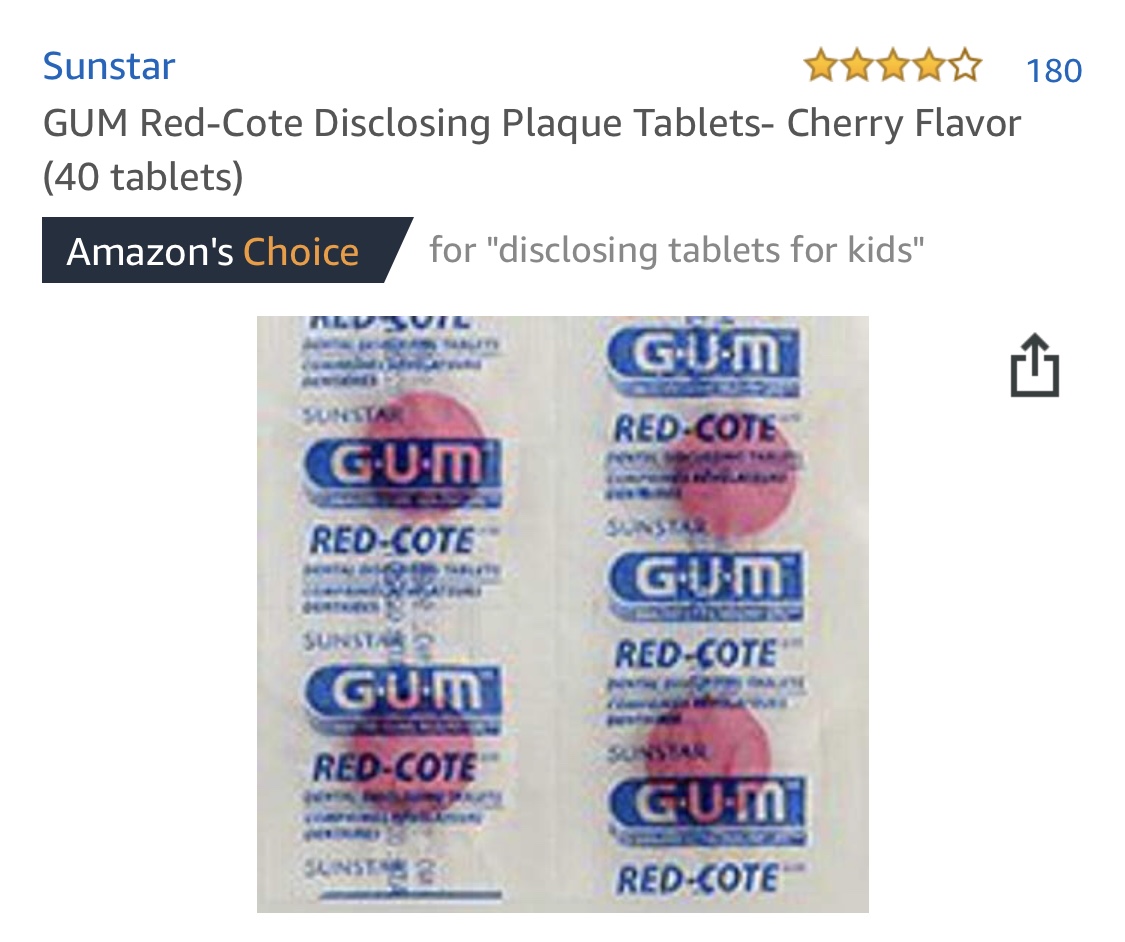Click the "Amazon's" word in dark badge
This screenshot has height=942, width=1125.
pos(150,252)
